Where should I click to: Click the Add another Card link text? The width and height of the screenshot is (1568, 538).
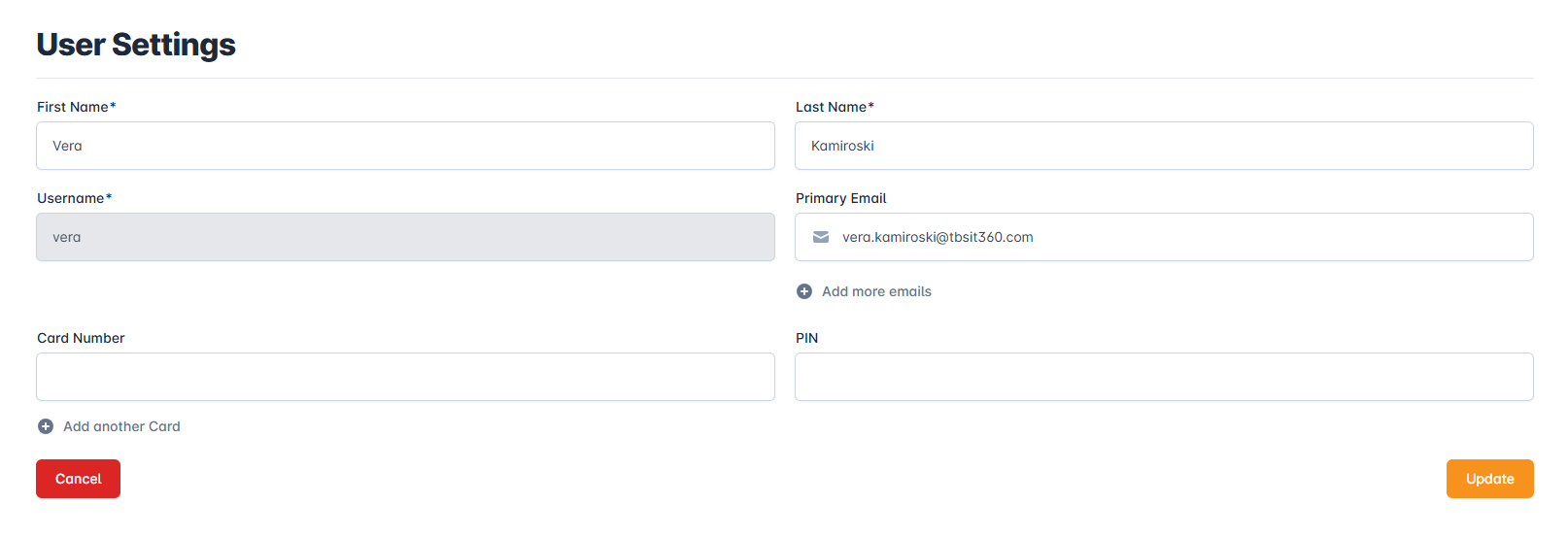pyautogui.click(x=121, y=426)
